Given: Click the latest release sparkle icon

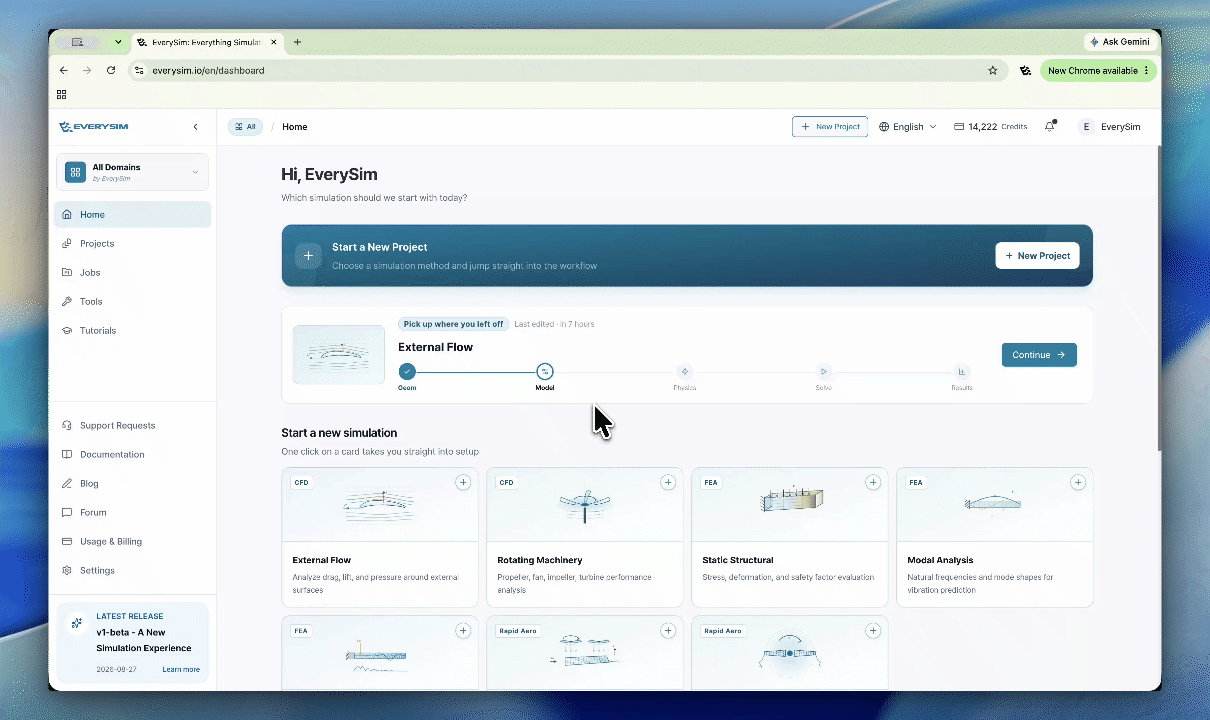Looking at the screenshot, I should pos(77,624).
